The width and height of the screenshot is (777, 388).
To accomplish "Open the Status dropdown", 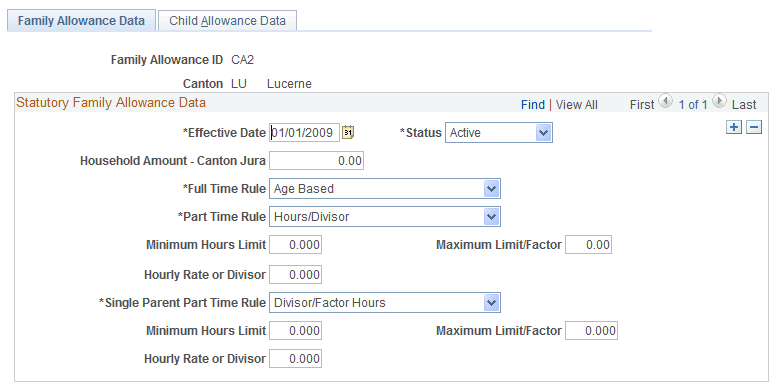I will 499,133.
